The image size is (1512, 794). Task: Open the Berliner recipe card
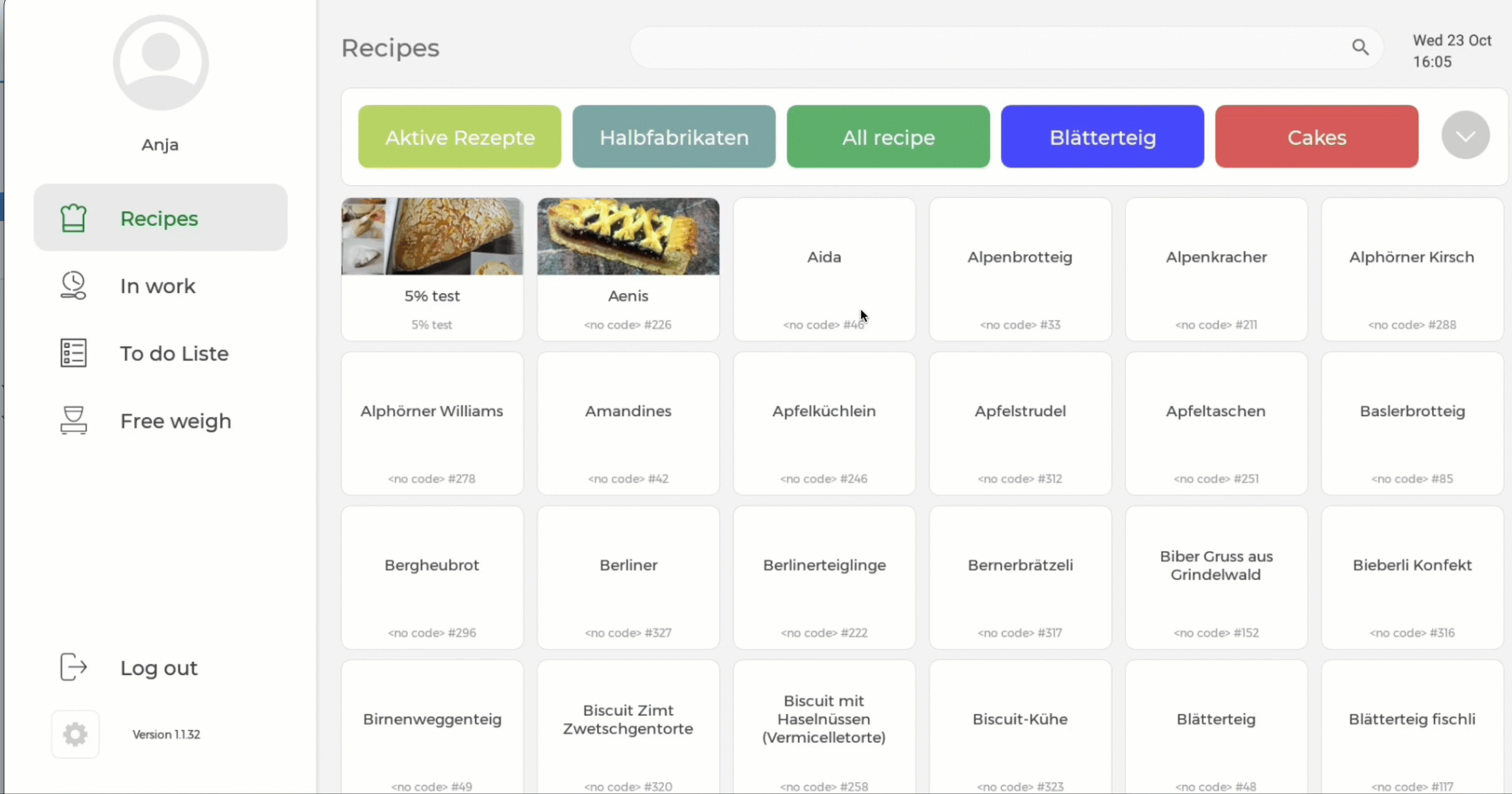[628, 578]
